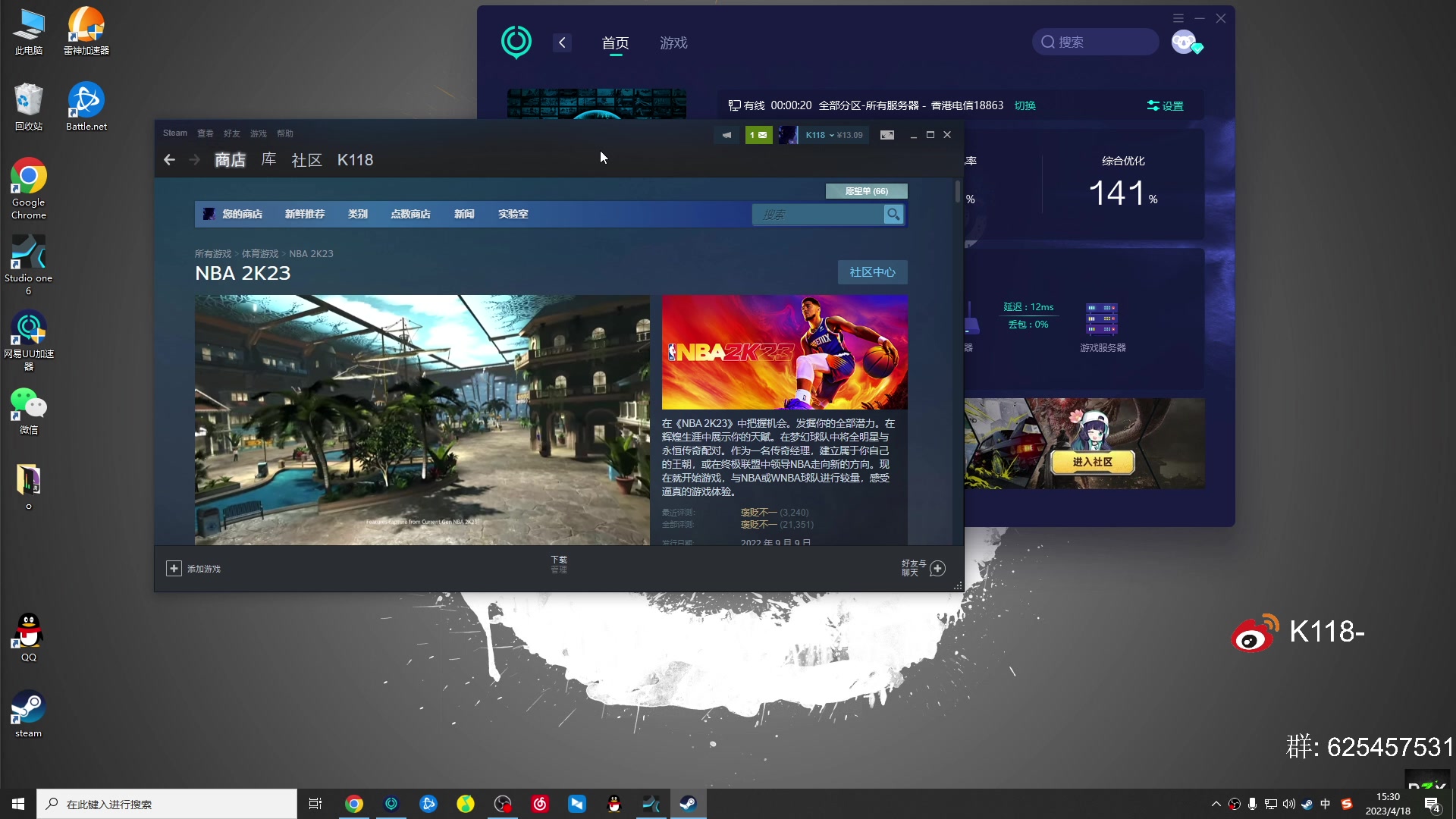Click the store search magnifier icon
Image resolution: width=1456 pixels, height=819 pixels.
tap(894, 215)
